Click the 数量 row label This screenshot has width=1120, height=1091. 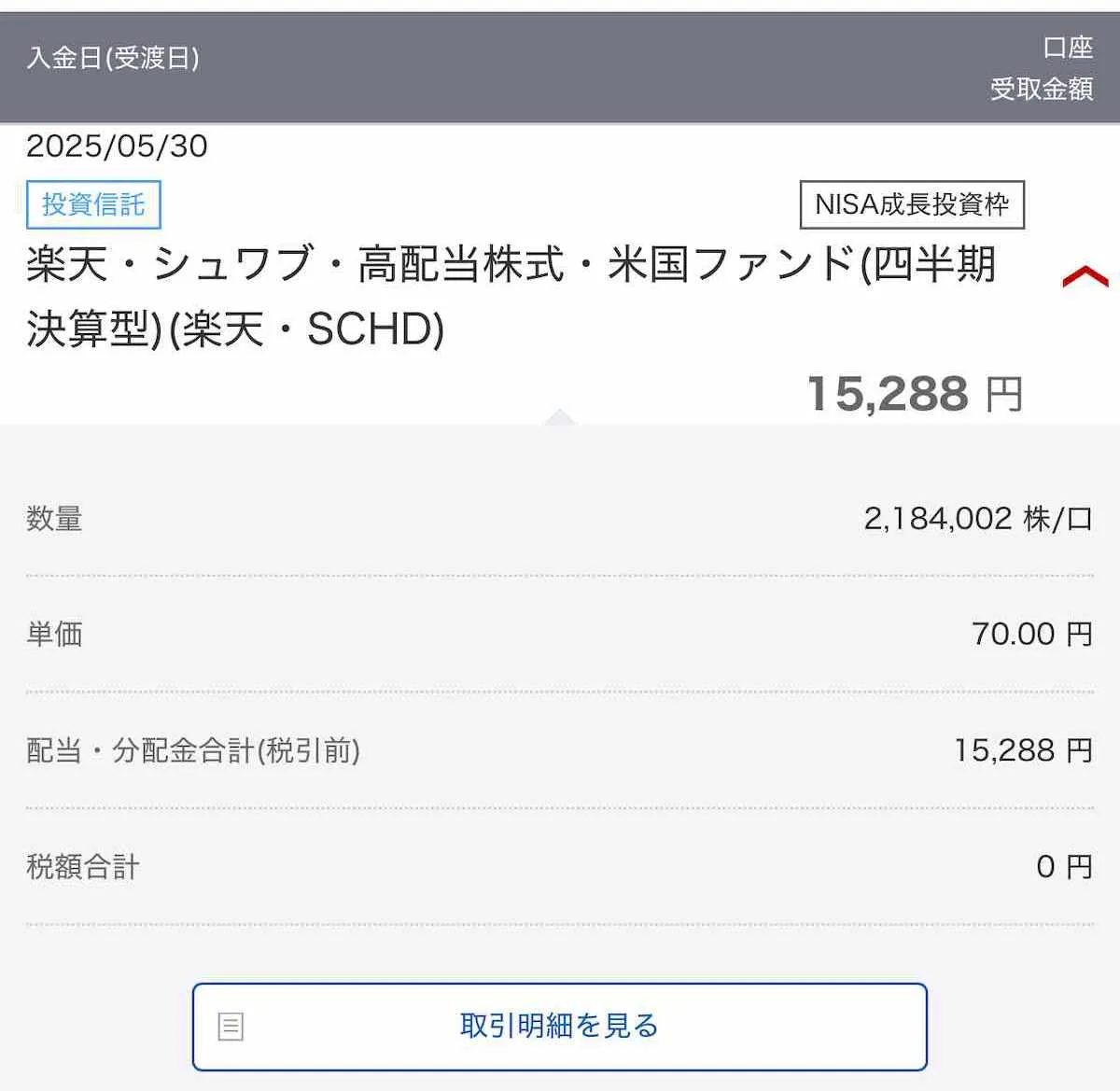tap(54, 518)
